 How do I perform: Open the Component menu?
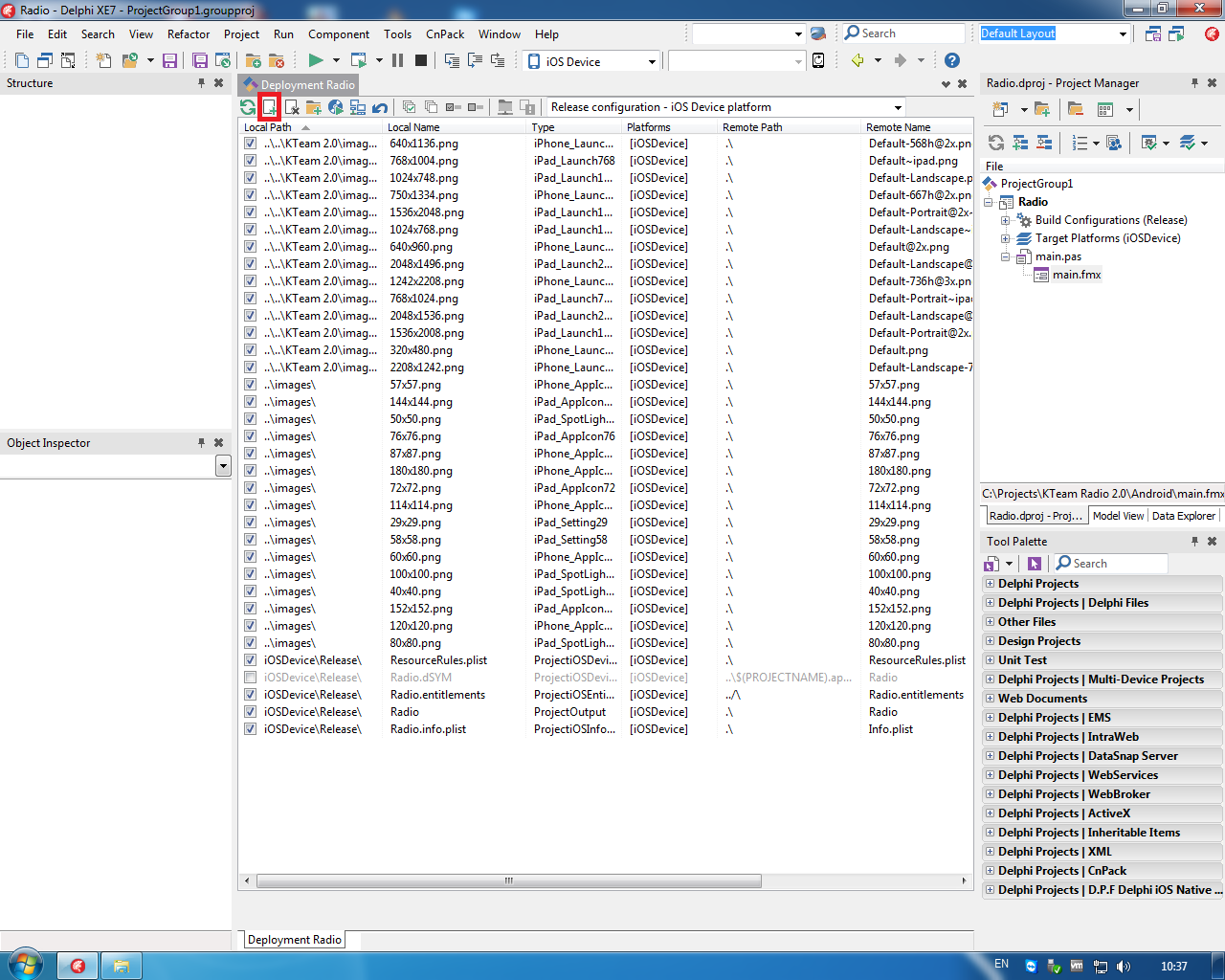(x=338, y=34)
